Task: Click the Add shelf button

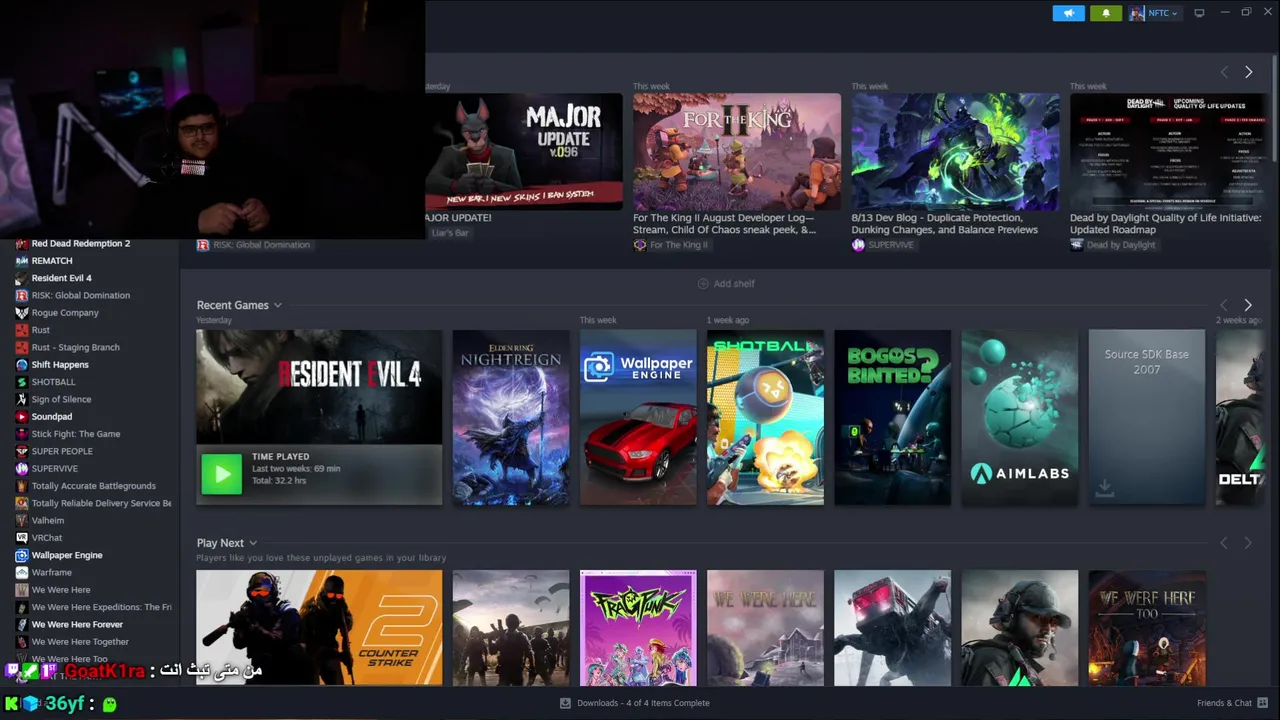Action: click(x=726, y=284)
